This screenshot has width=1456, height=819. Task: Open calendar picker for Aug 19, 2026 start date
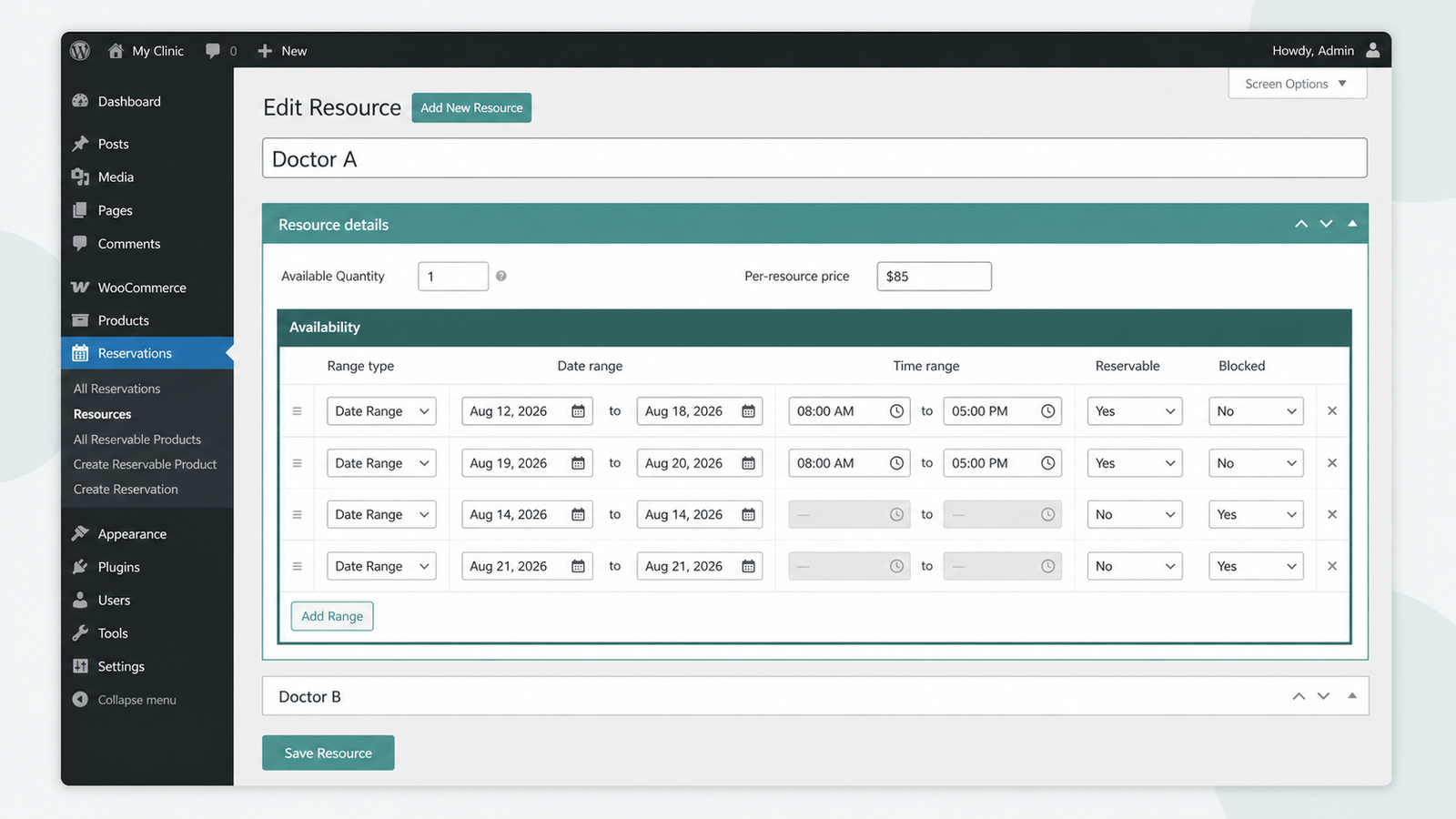[578, 463]
